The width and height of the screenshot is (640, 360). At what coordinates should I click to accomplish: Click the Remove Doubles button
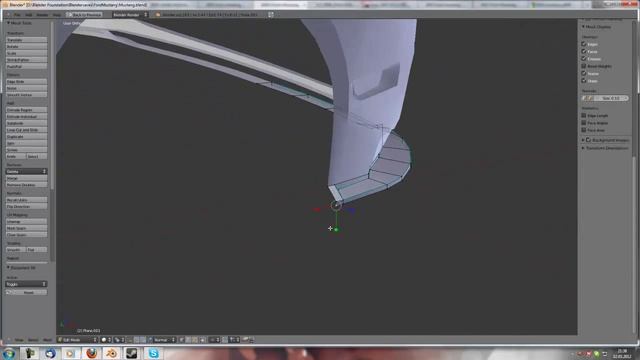(26, 185)
